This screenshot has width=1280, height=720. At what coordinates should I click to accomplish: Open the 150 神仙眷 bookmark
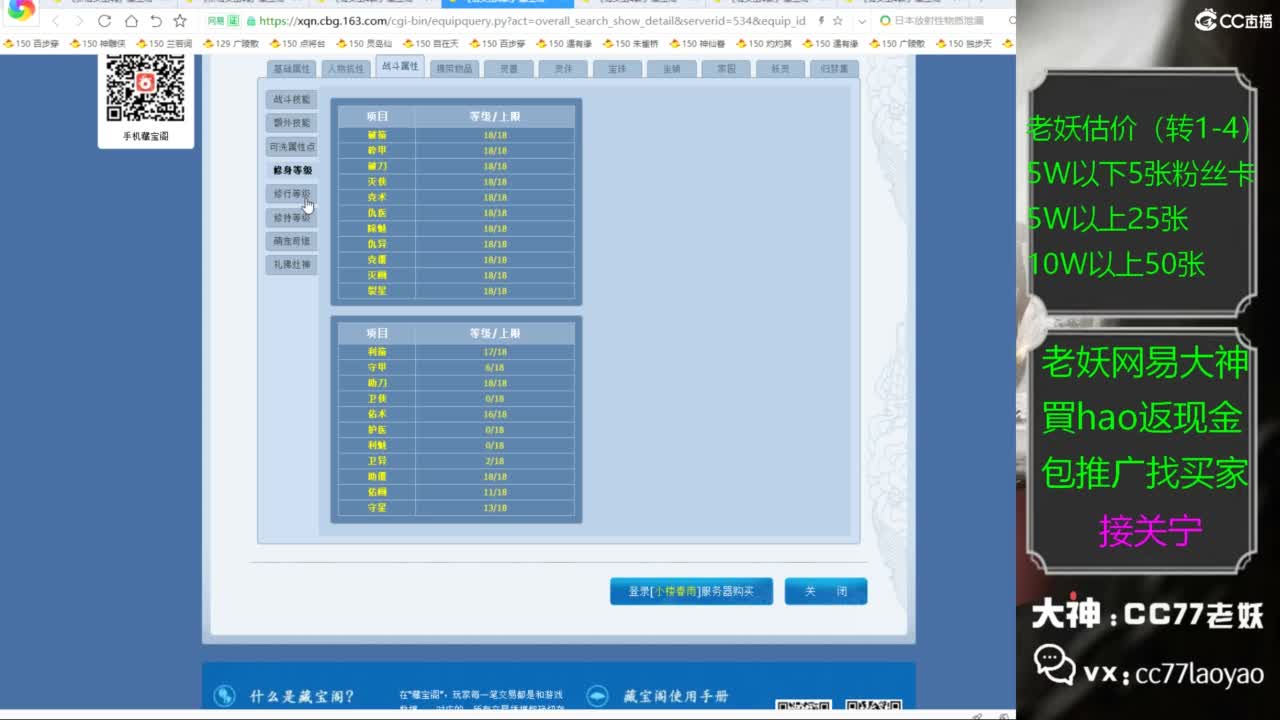click(x=697, y=44)
